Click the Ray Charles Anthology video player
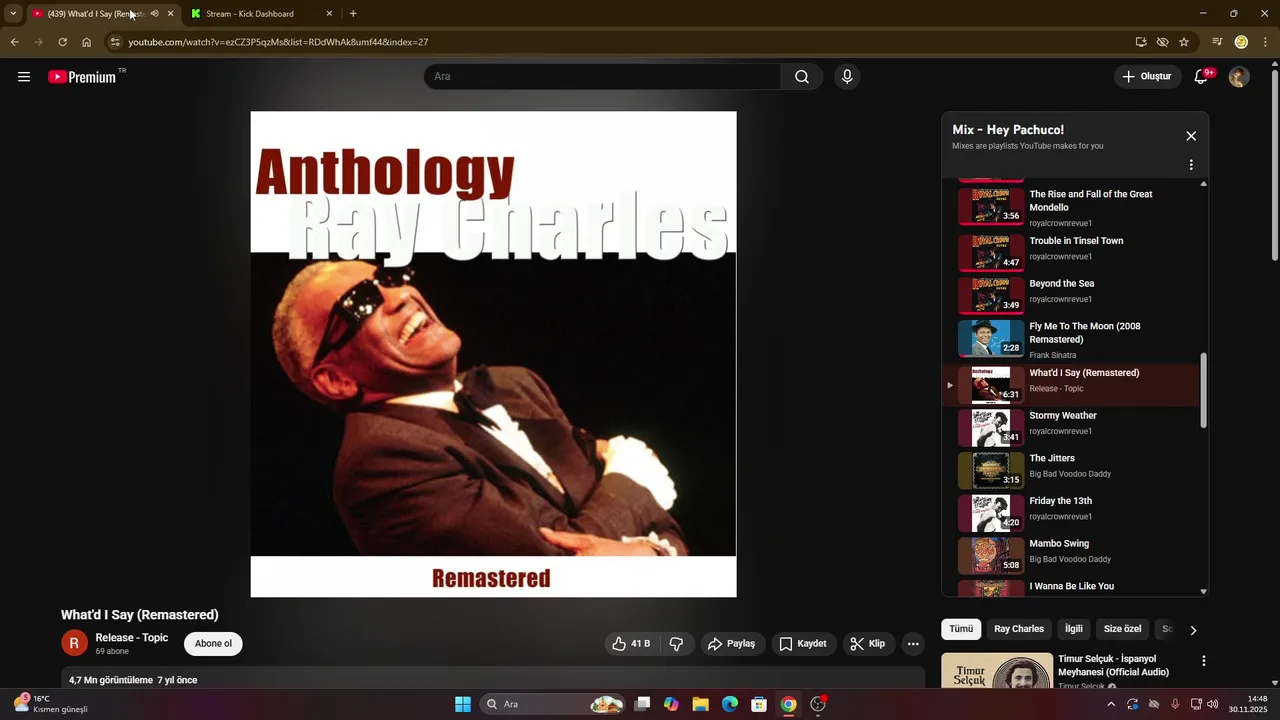This screenshot has height=720, width=1280. pyautogui.click(x=493, y=354)
